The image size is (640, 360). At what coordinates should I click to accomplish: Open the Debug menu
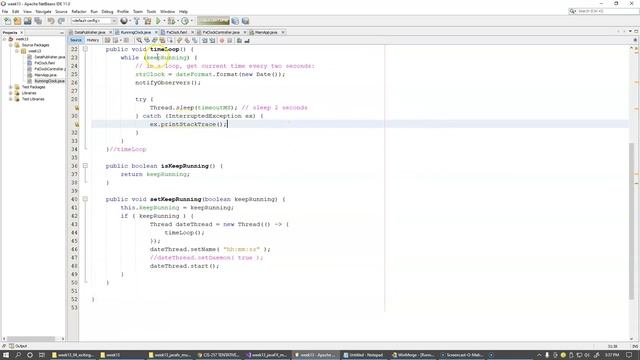pos(107,11)
